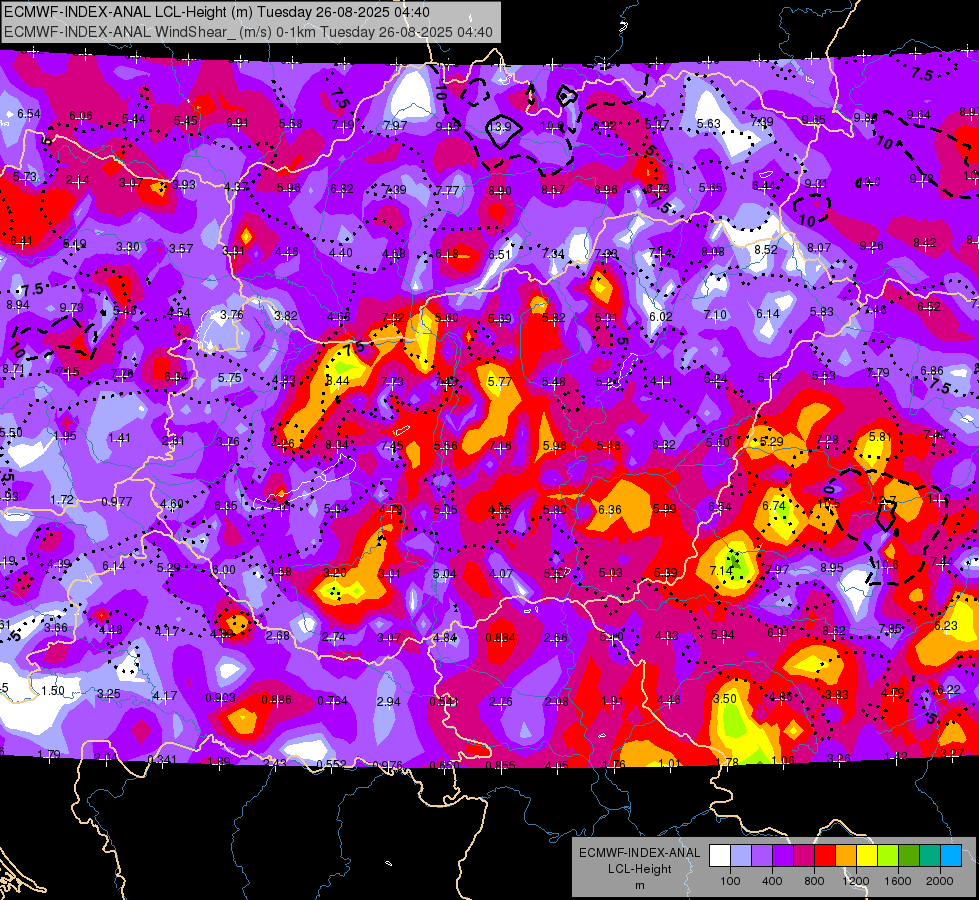979x900 pixels.
Task: Click the grid value 8.90
Action: pos(500,190)
